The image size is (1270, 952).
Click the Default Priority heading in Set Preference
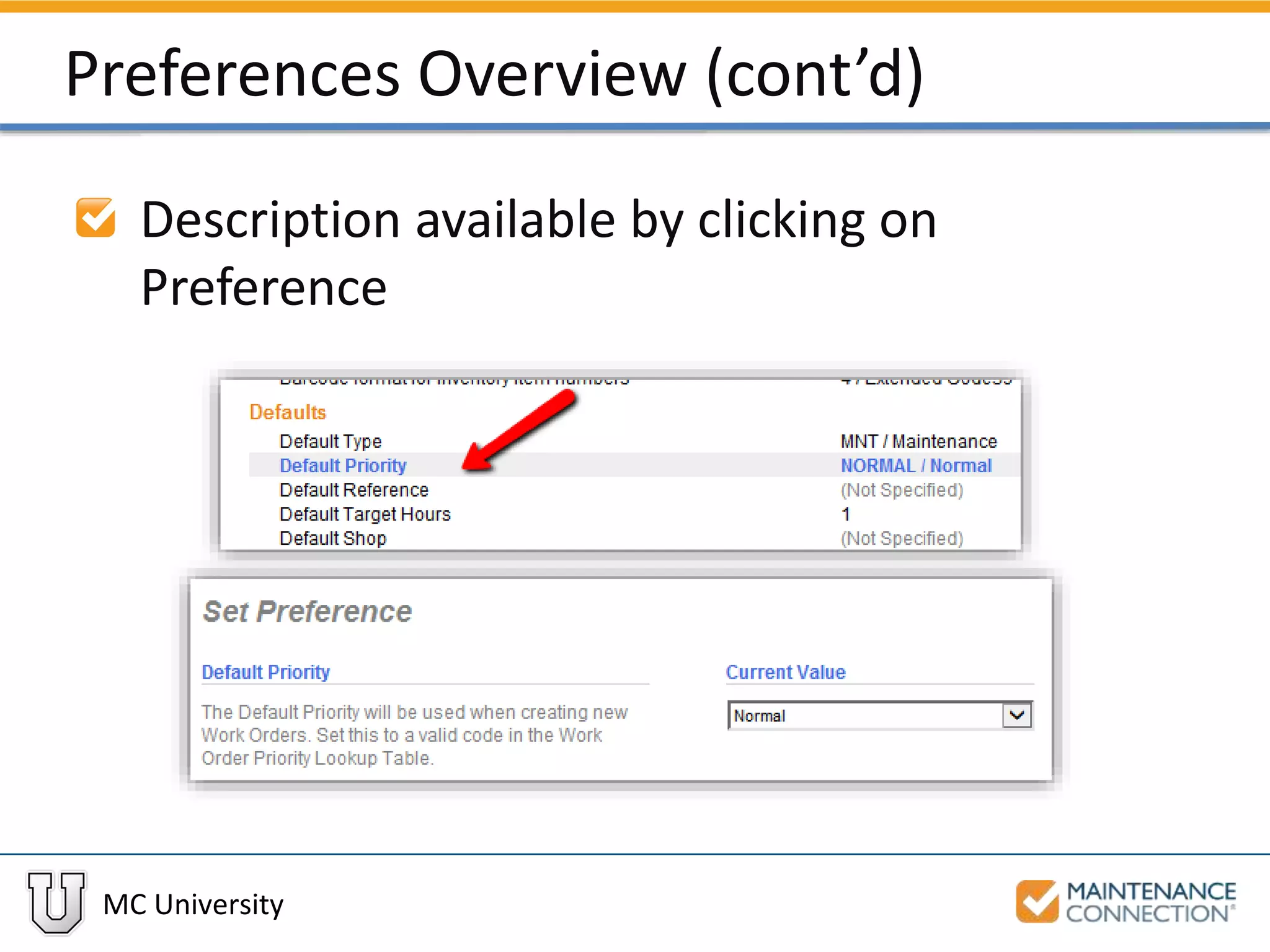tap(265, 672)
